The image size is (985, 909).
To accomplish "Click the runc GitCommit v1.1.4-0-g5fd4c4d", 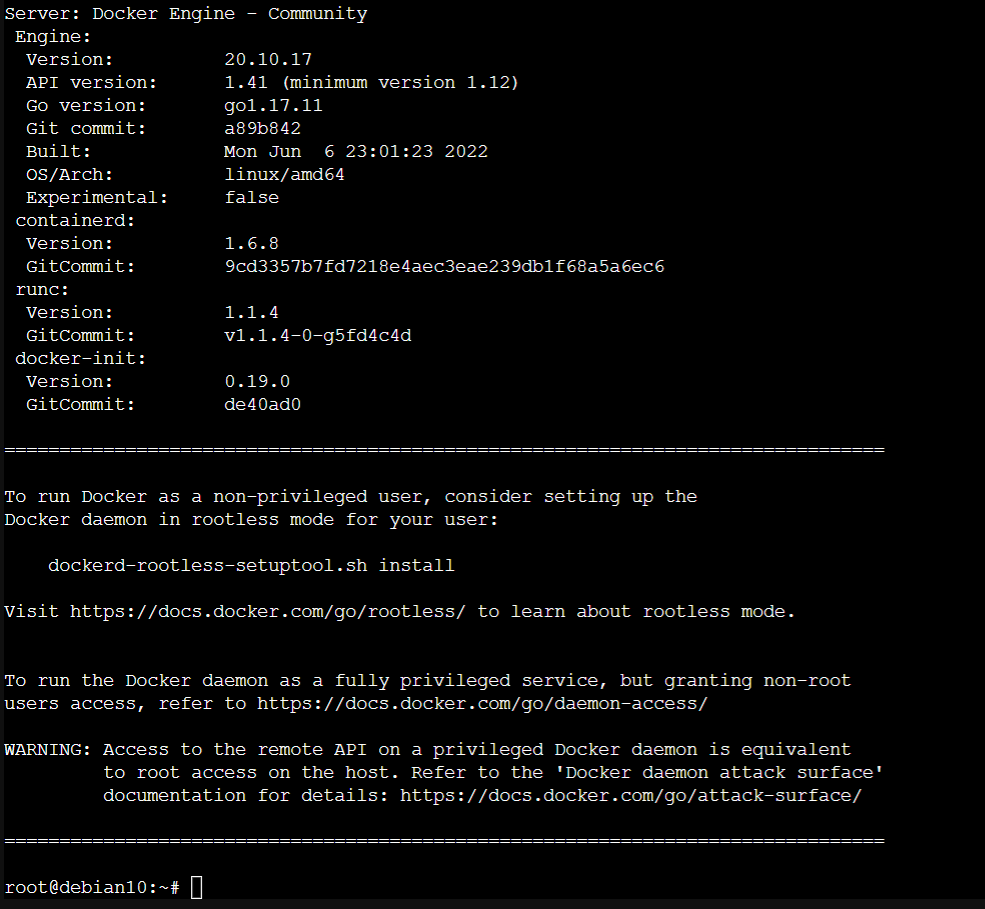I will (x=318, y=335).
